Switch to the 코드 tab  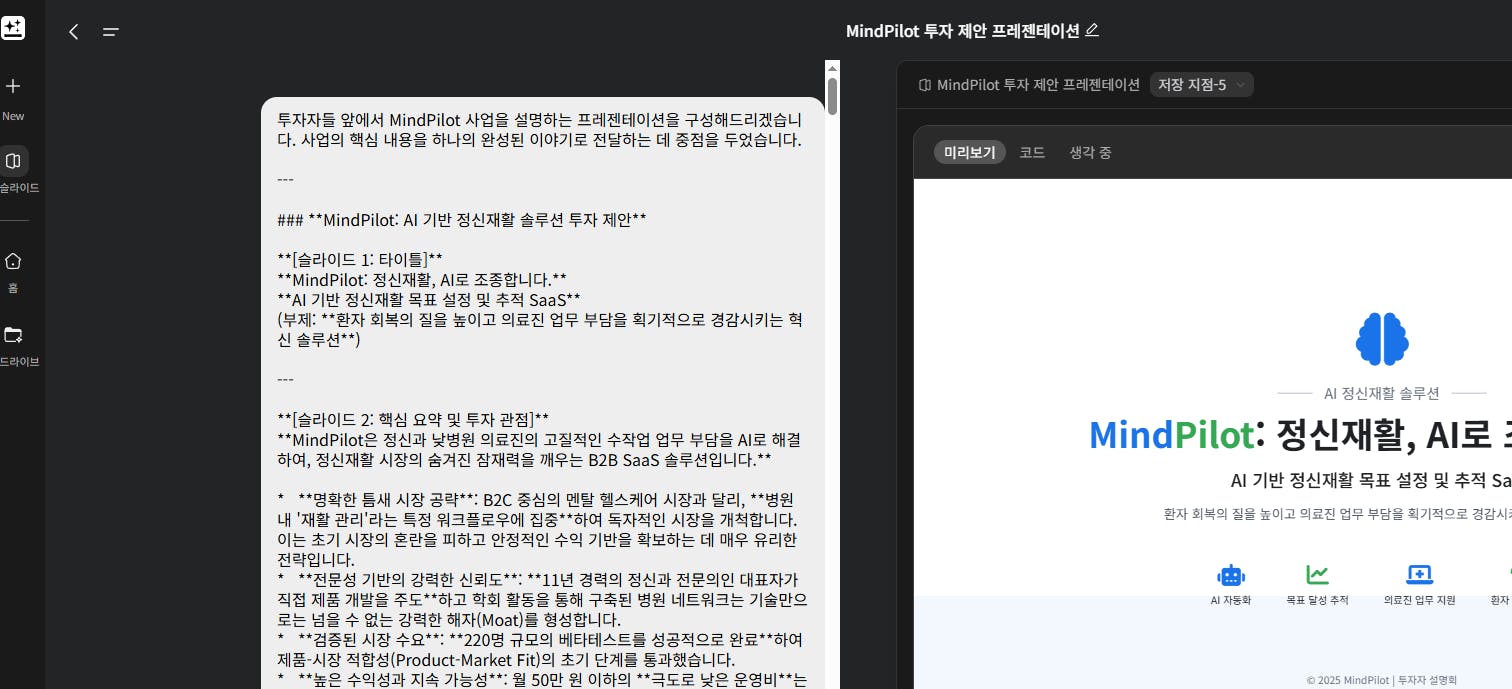(1032, 152)
